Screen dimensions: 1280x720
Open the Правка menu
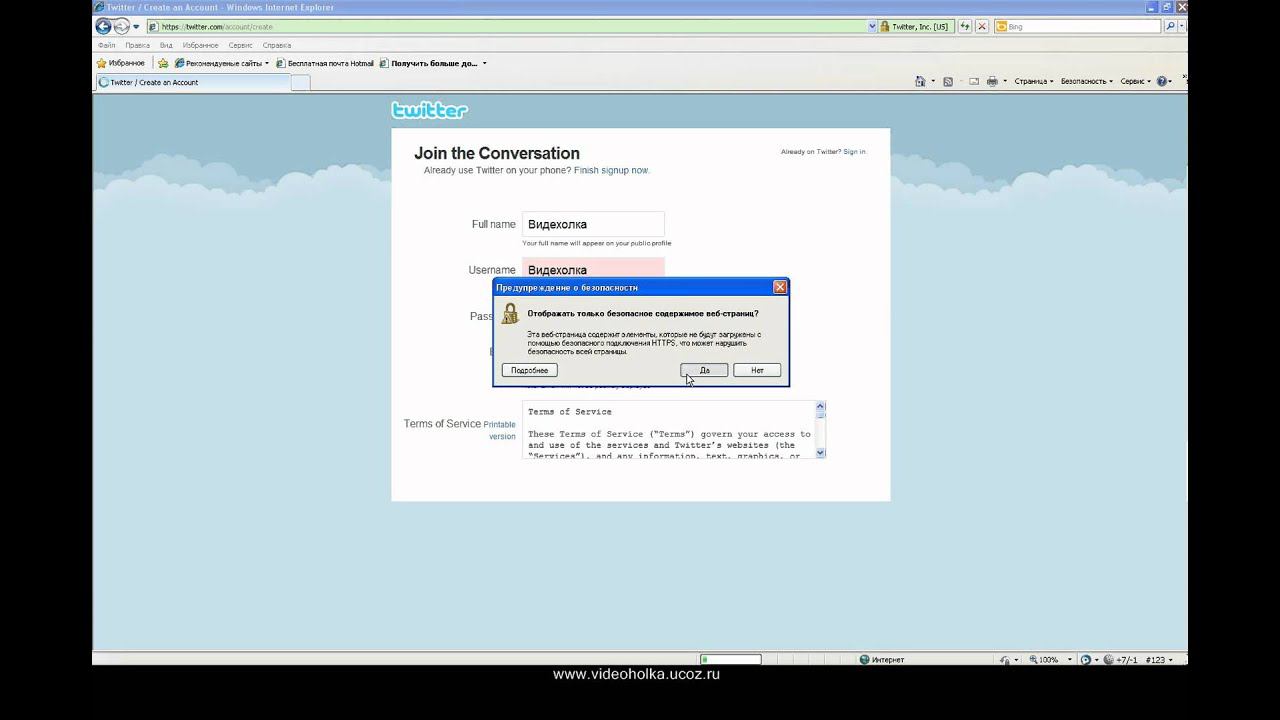coord(138,45)
